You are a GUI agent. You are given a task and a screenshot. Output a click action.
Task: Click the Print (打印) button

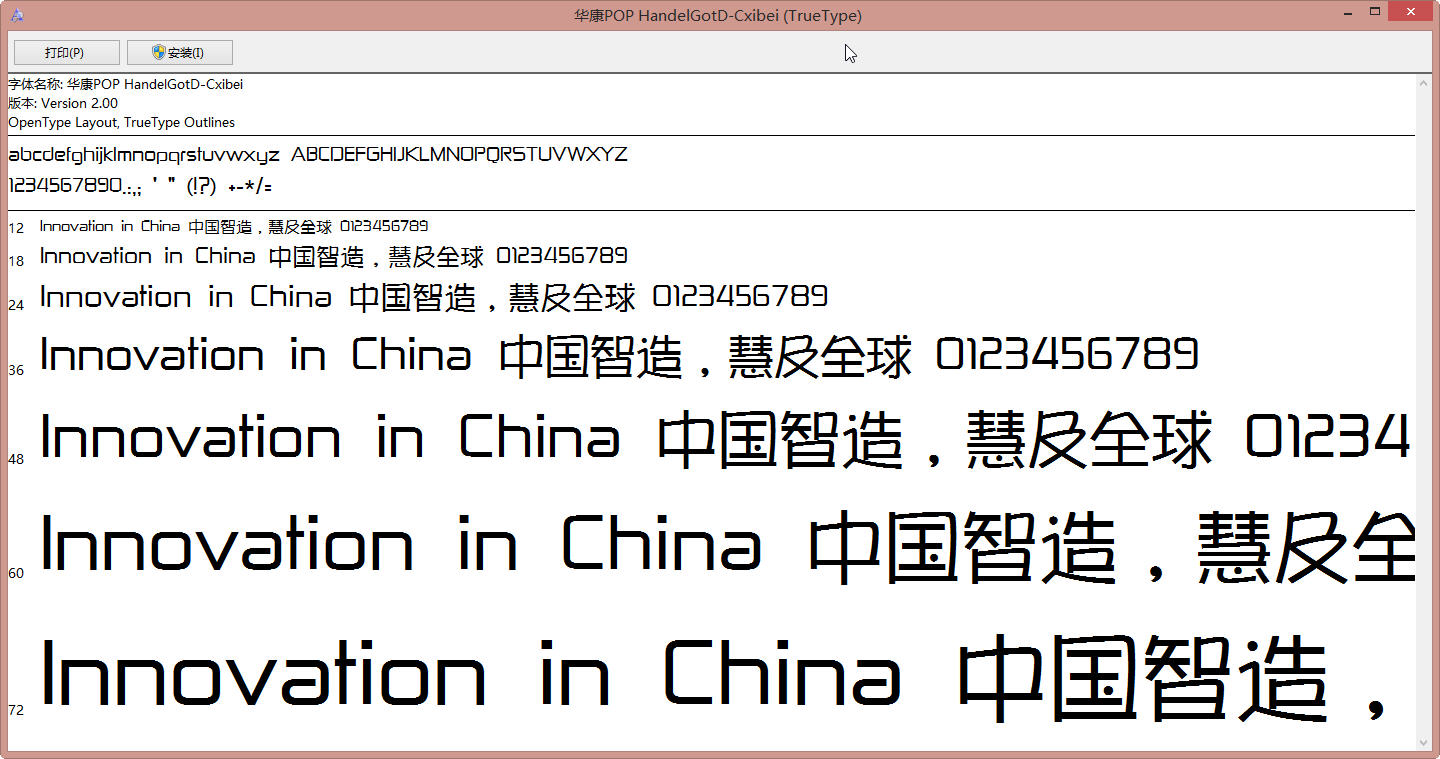(x=66, y=53)
